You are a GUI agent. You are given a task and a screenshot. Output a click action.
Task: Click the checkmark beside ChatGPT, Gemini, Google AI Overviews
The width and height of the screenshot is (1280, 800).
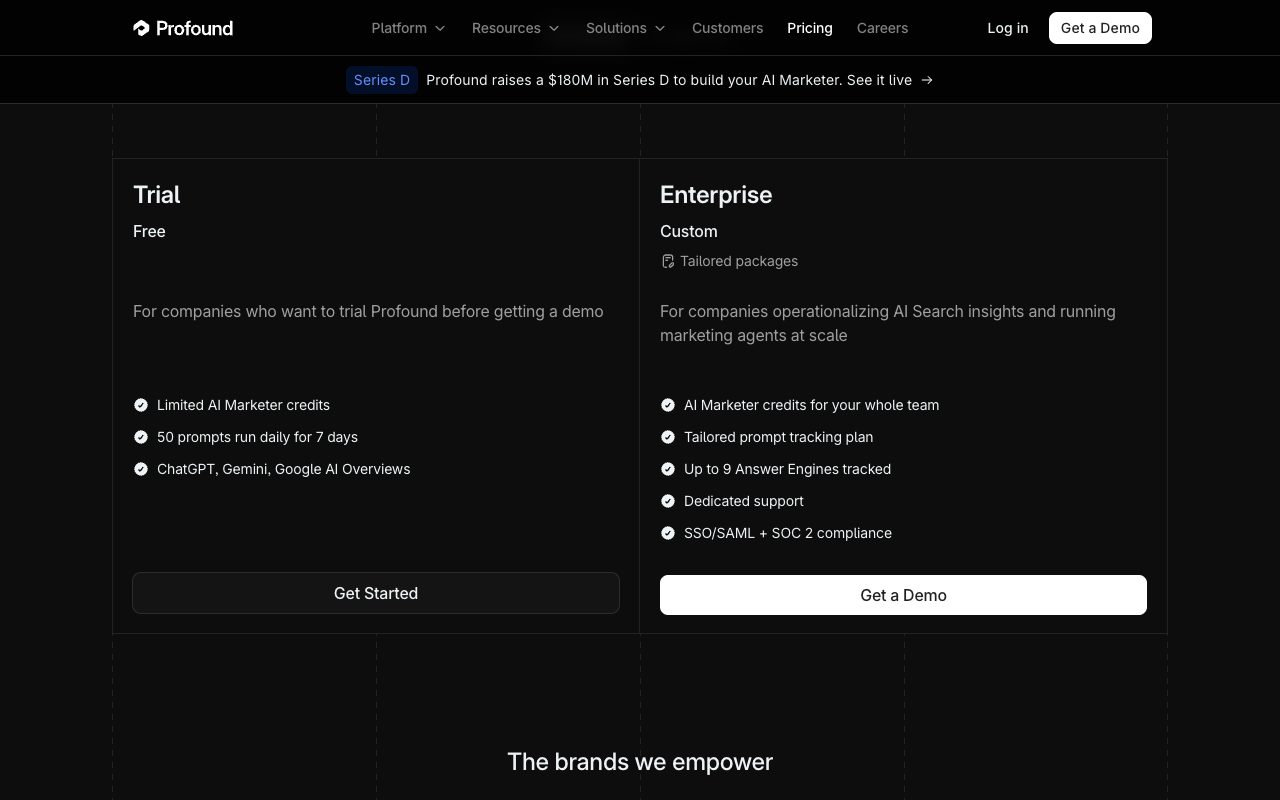click(141, 469)
